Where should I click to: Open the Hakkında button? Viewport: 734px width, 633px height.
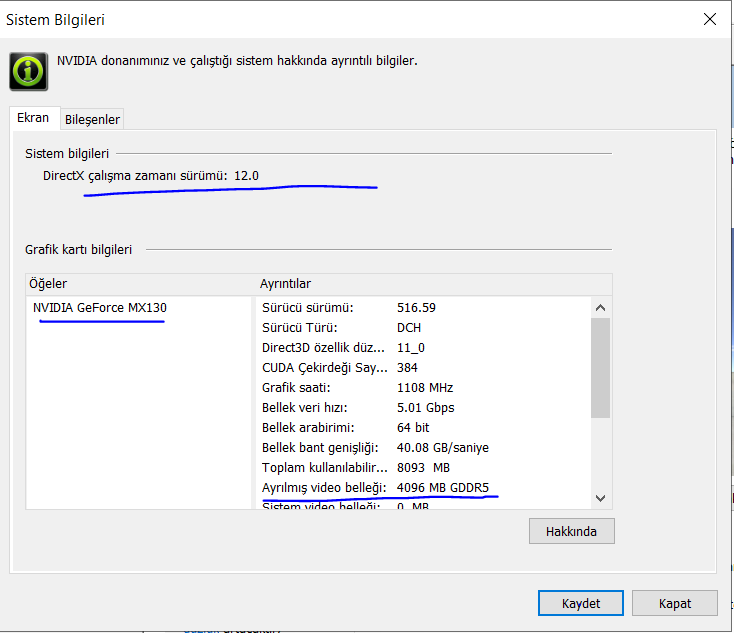(572, 531)
